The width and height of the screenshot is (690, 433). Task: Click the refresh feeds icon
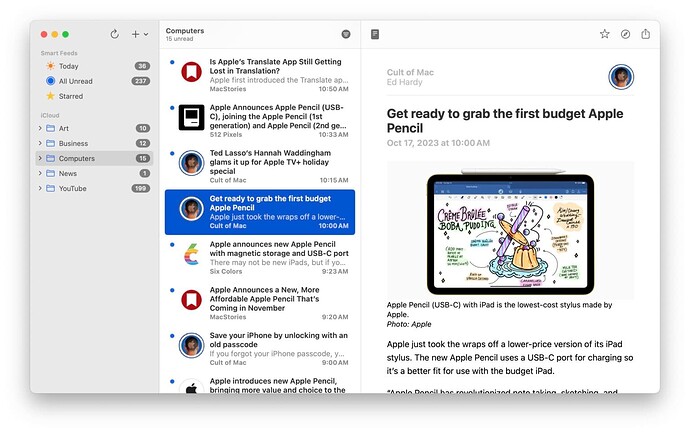[x=114, y=34]
